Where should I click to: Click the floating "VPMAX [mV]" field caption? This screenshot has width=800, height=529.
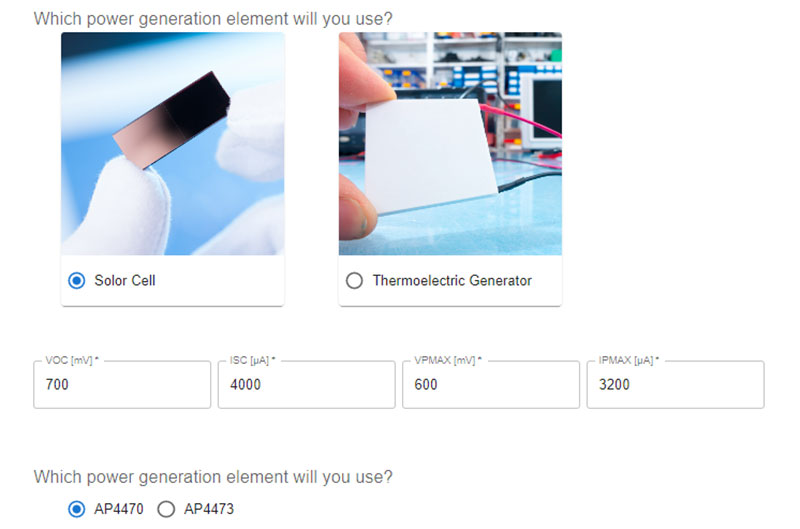tap(448, 361)
